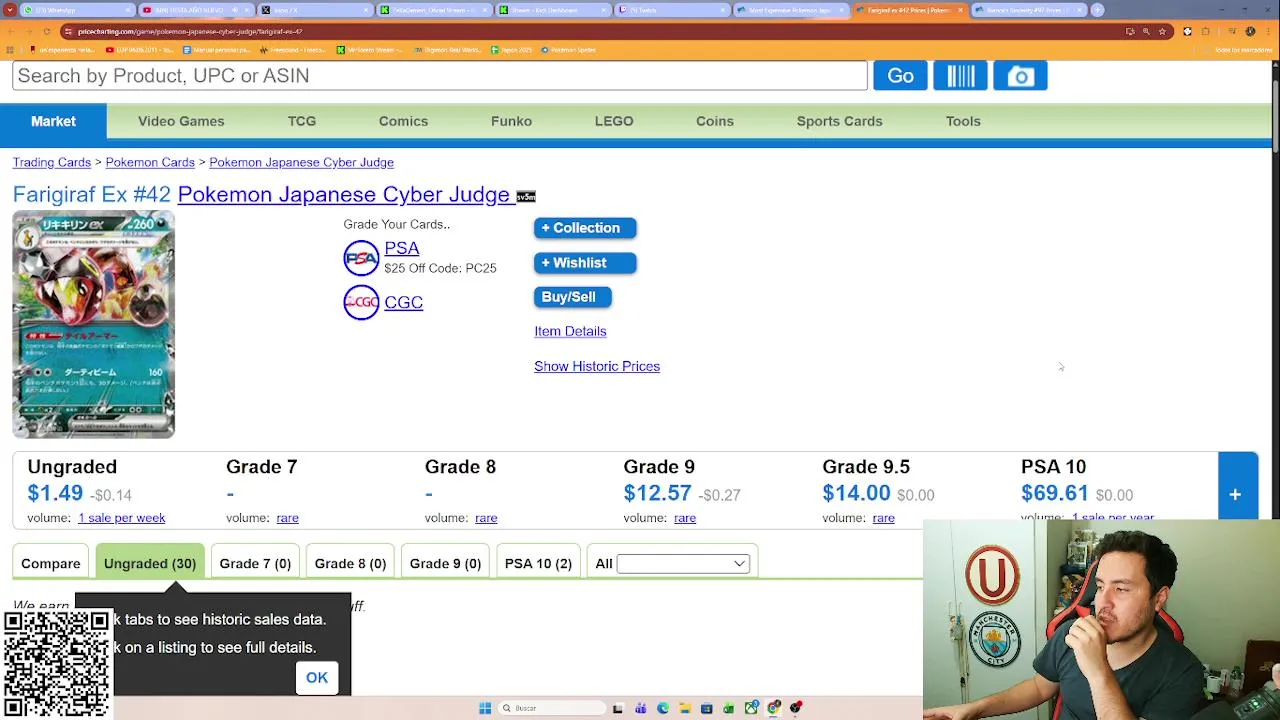1280x720 pixels.
Task: Click the product search input field
Action: click(x=440, y=76)
